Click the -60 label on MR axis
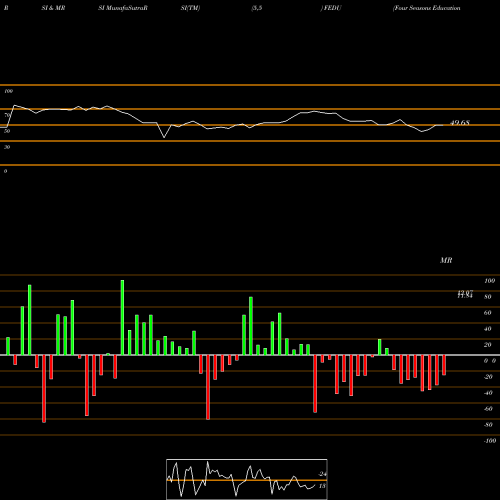This screenshot has width=500, height=500. (x=488, y=409)
